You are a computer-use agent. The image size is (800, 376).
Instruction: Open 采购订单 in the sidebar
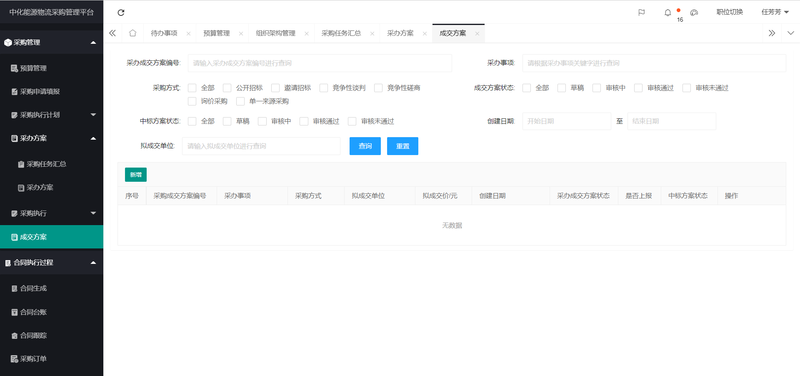pyautogui.click(x=52, y=359)
